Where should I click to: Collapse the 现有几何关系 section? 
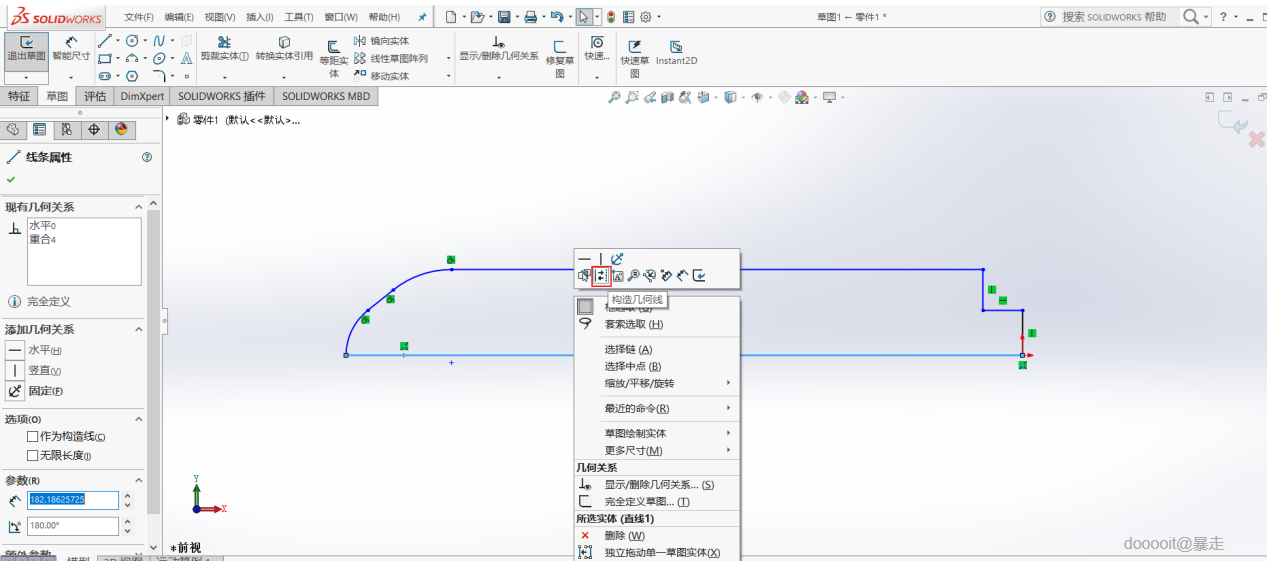139,207
